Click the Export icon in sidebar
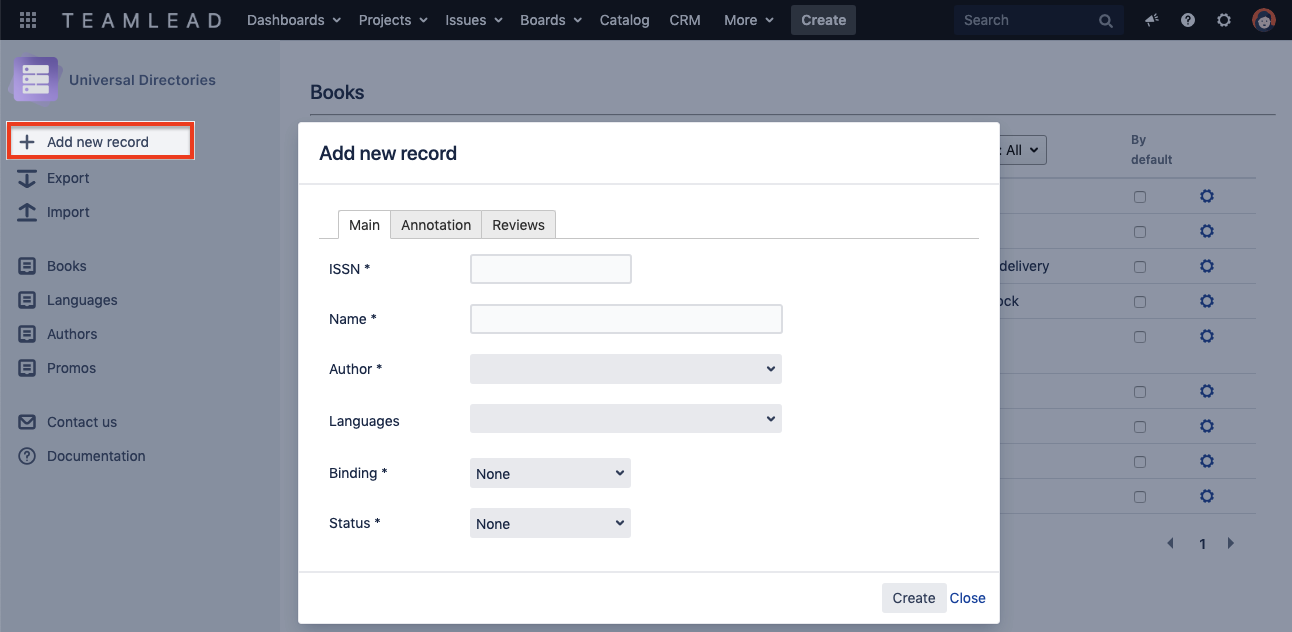The width and height of the screenshot is (1292, 632). (x=28, y=178)
